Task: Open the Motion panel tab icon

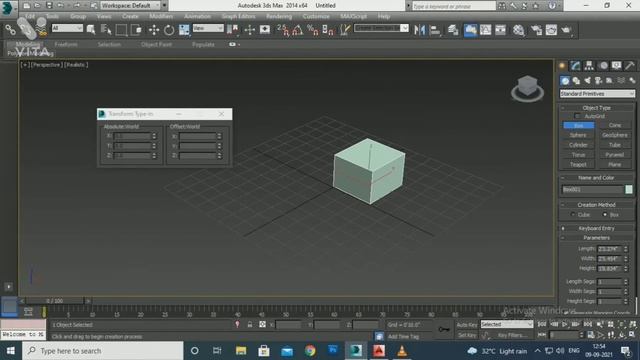Action: tap(603, 65)
